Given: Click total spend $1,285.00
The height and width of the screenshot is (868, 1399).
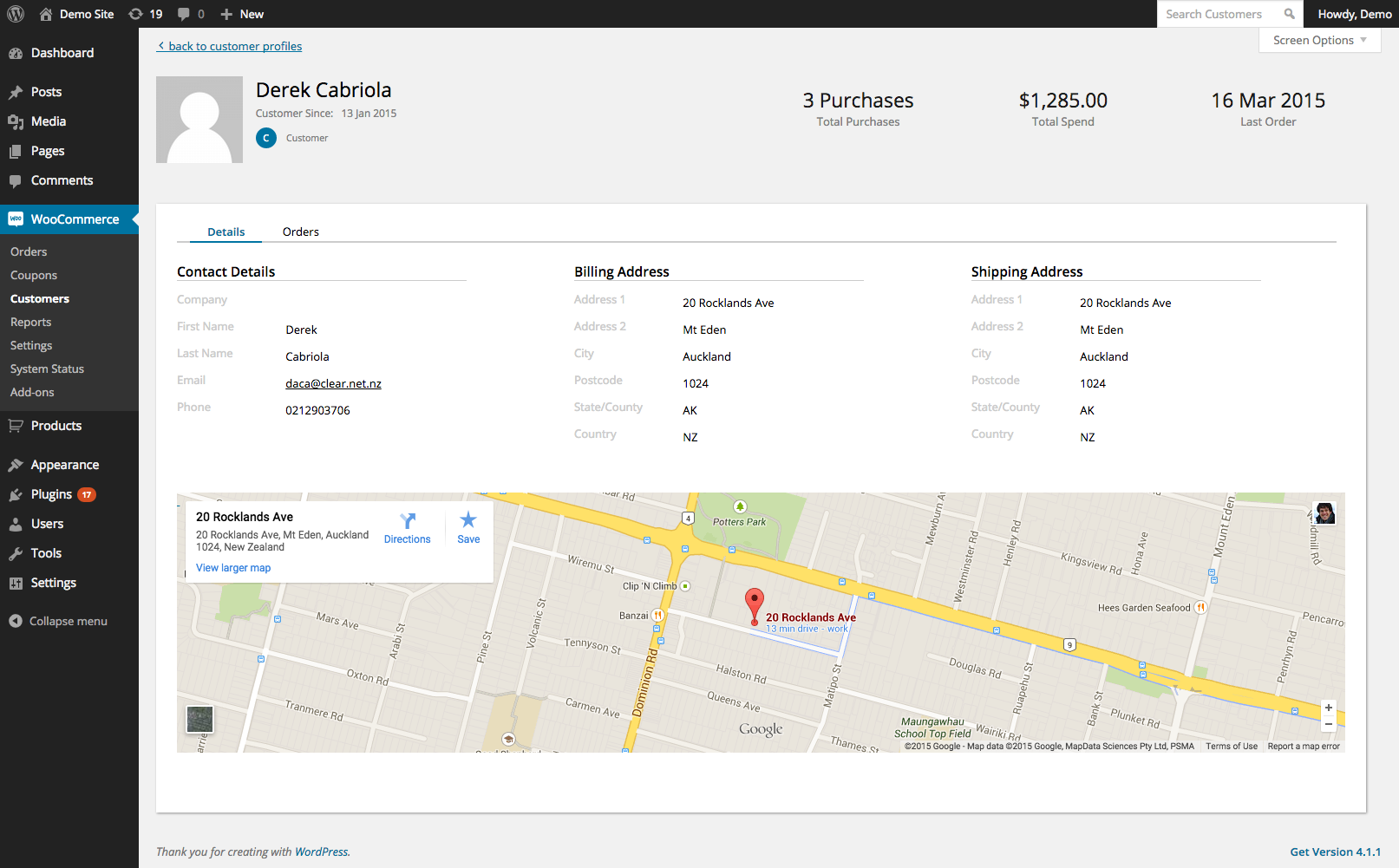Looking at the screenshot, I should click(1063, 101).
